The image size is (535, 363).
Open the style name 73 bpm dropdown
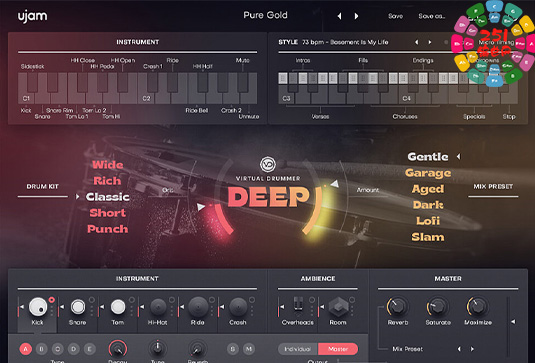click(345, 42)
